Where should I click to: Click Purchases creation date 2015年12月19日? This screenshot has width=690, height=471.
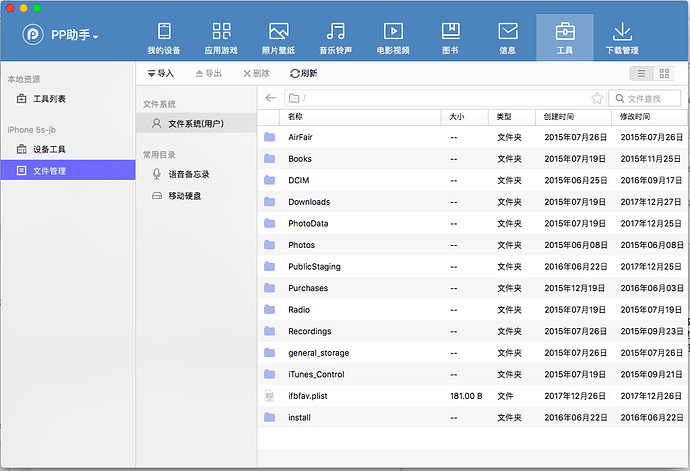click(x=574, y=288)
